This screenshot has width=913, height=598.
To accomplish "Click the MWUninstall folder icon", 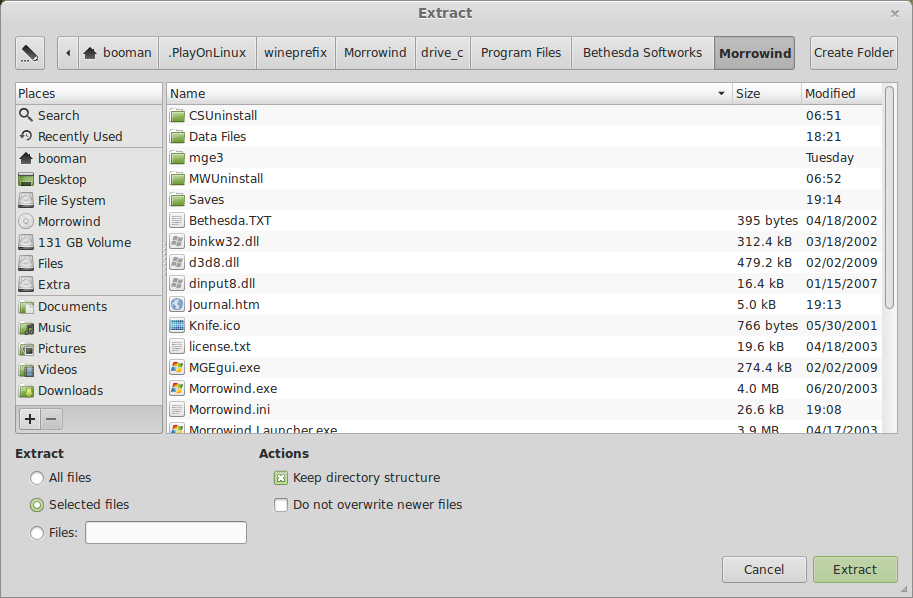I will coord(177,178).
